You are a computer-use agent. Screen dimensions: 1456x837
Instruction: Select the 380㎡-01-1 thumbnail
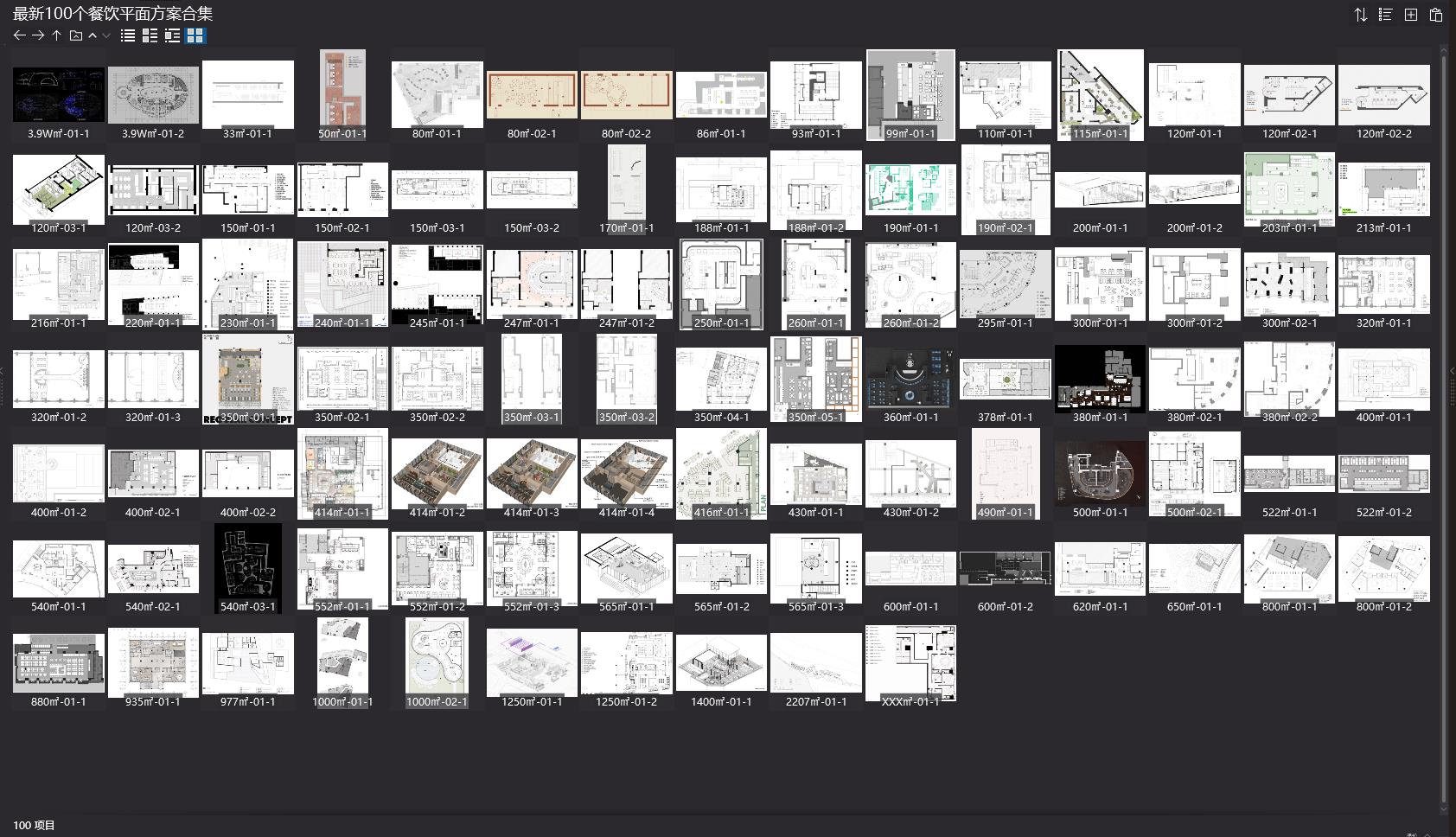coord(1100,379)
